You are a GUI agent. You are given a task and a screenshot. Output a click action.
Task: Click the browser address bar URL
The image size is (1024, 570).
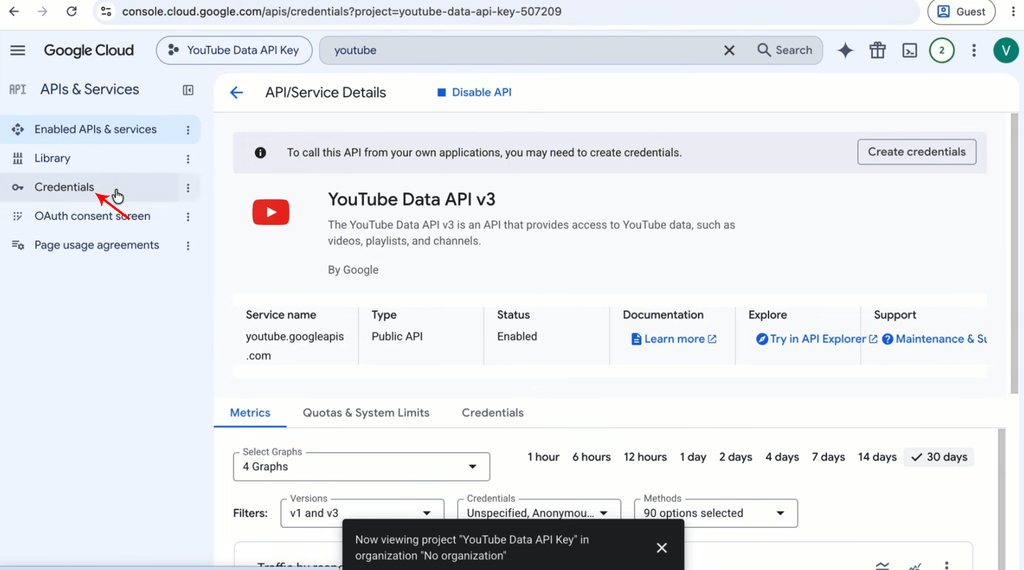(342, 12)
